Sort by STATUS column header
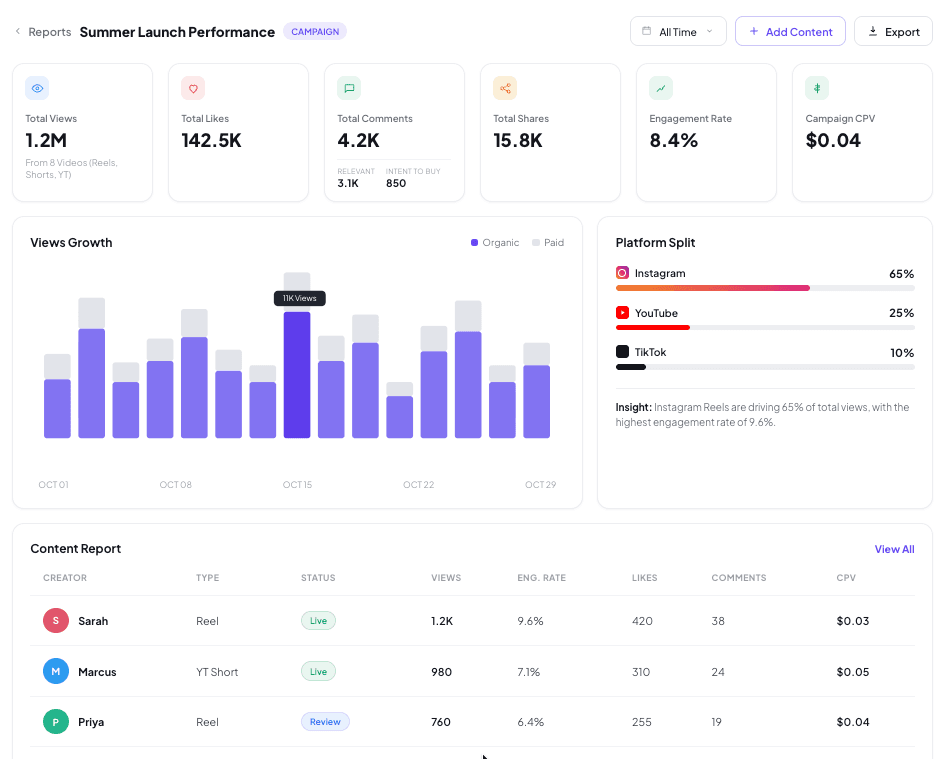The image size is (943, 759). click(x=318, y=578)
